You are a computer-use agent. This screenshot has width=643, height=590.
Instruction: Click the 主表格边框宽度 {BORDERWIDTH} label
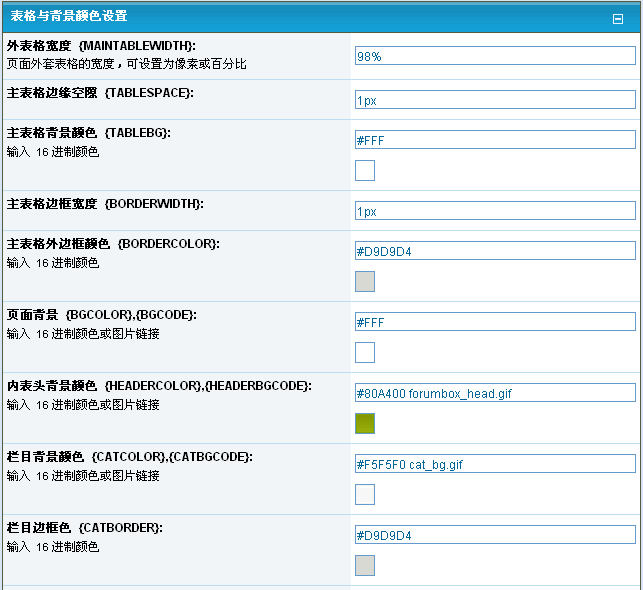[105, 204]
